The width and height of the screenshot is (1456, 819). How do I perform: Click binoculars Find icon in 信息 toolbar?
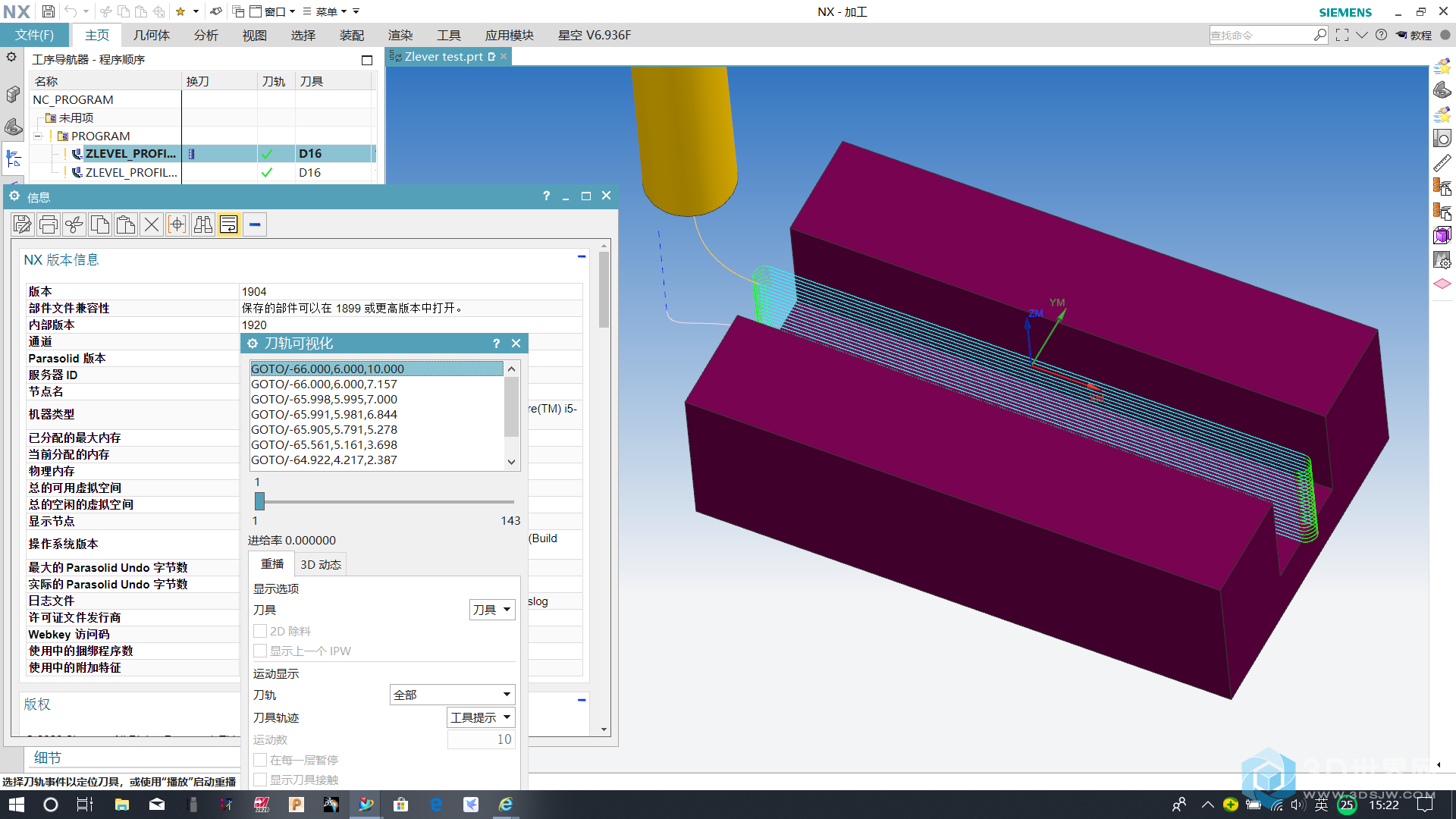[x=203, y=224]
